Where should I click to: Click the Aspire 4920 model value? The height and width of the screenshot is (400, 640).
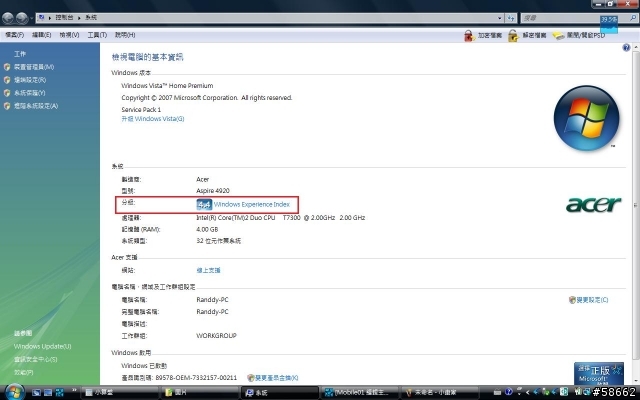tap(213, 191)
